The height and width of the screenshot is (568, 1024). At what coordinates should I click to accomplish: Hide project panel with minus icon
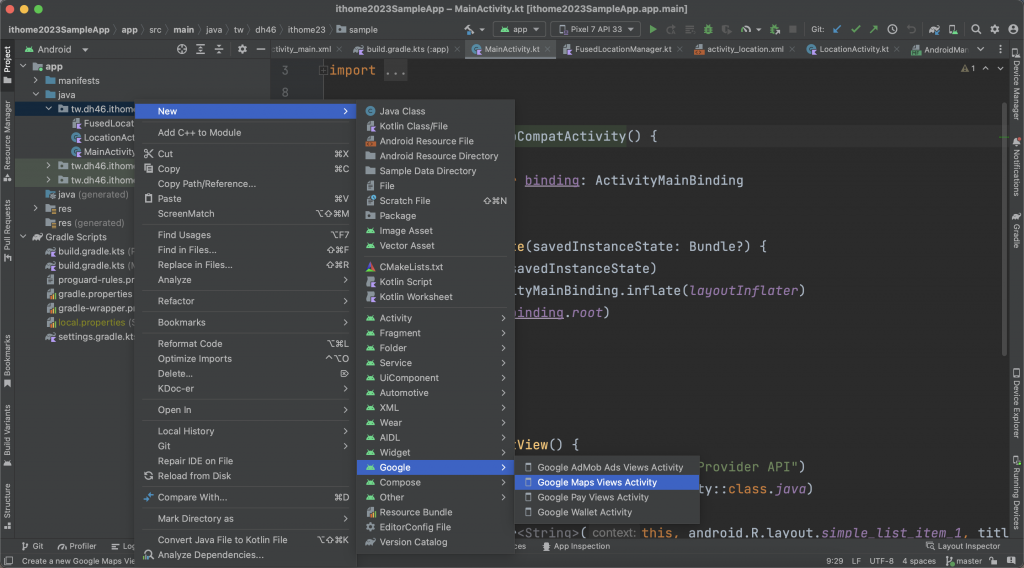coord(261,49)
